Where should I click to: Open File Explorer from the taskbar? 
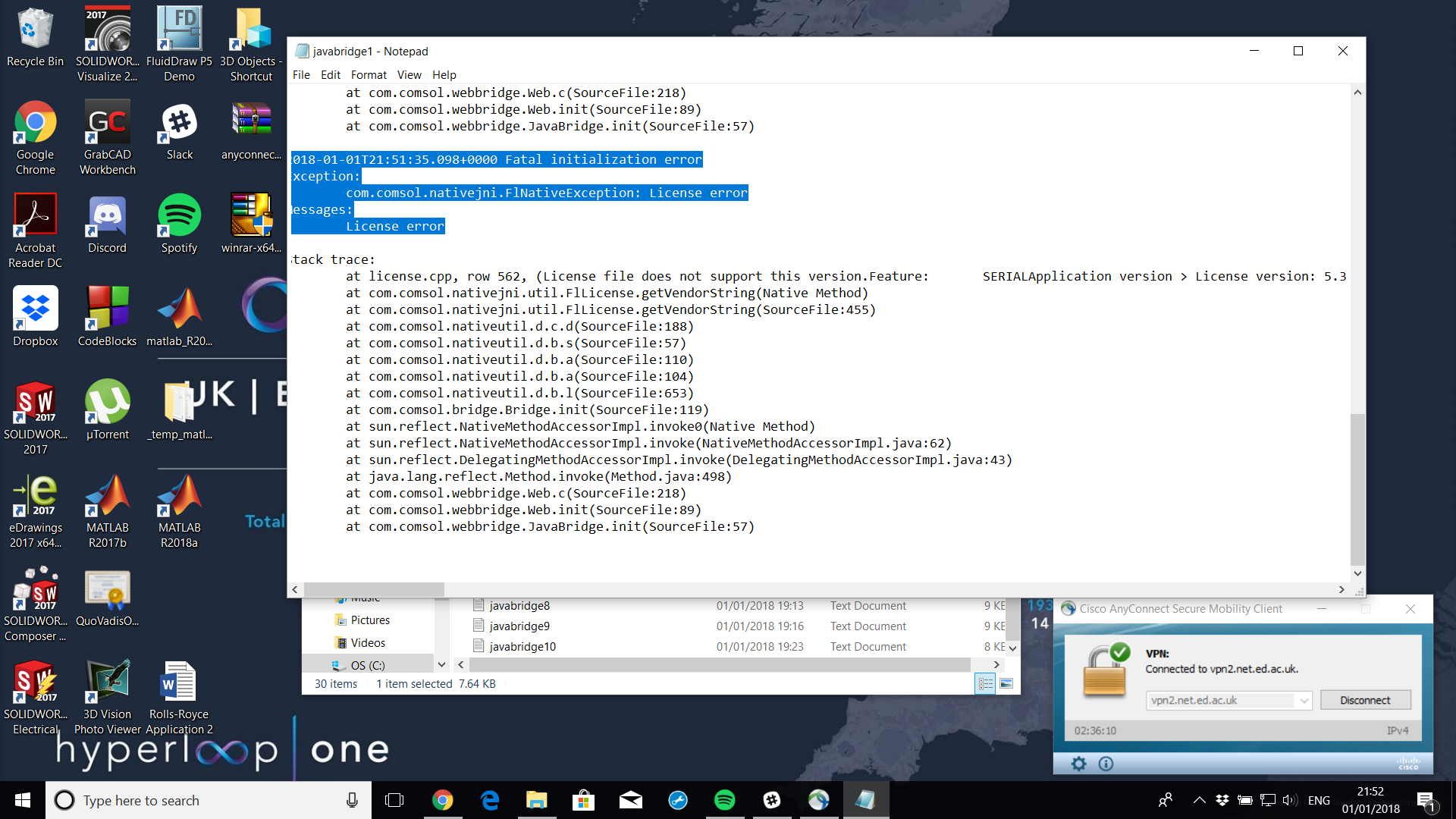(537, 800)
